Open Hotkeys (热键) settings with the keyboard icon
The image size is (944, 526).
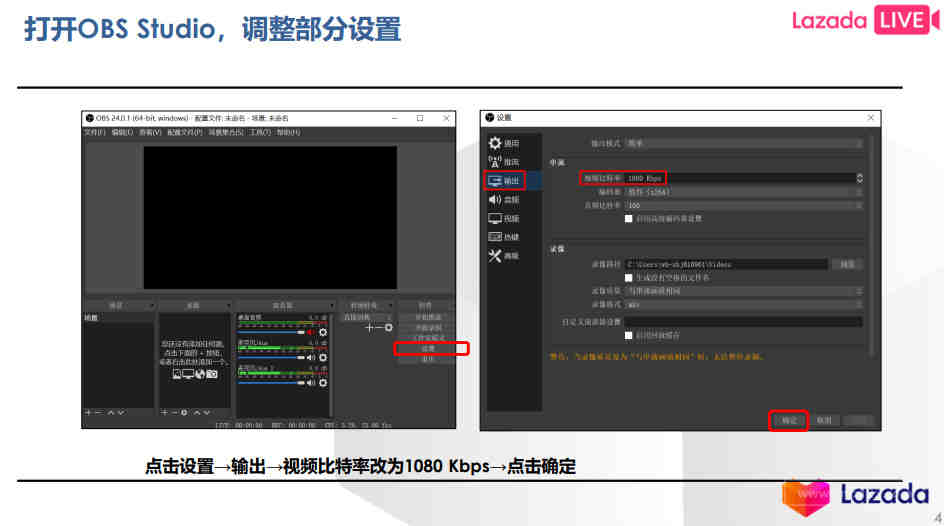504,237
